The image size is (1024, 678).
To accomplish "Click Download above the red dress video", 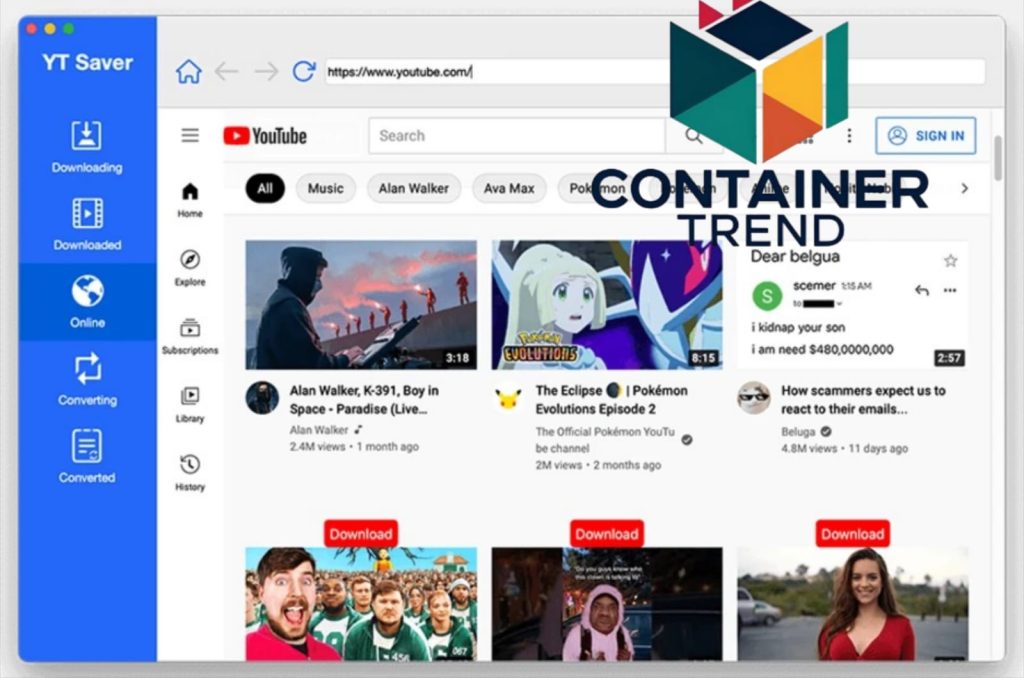I will coord(852,534).
